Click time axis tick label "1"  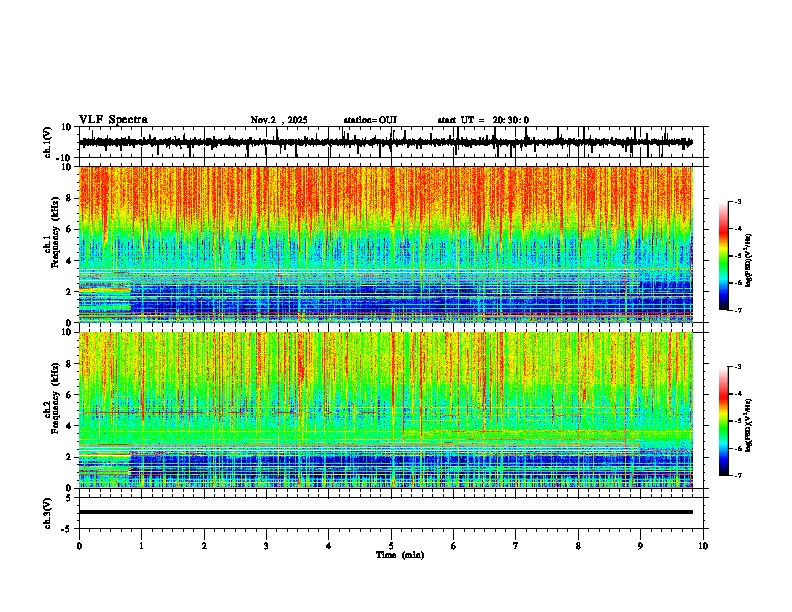point(141,546)
